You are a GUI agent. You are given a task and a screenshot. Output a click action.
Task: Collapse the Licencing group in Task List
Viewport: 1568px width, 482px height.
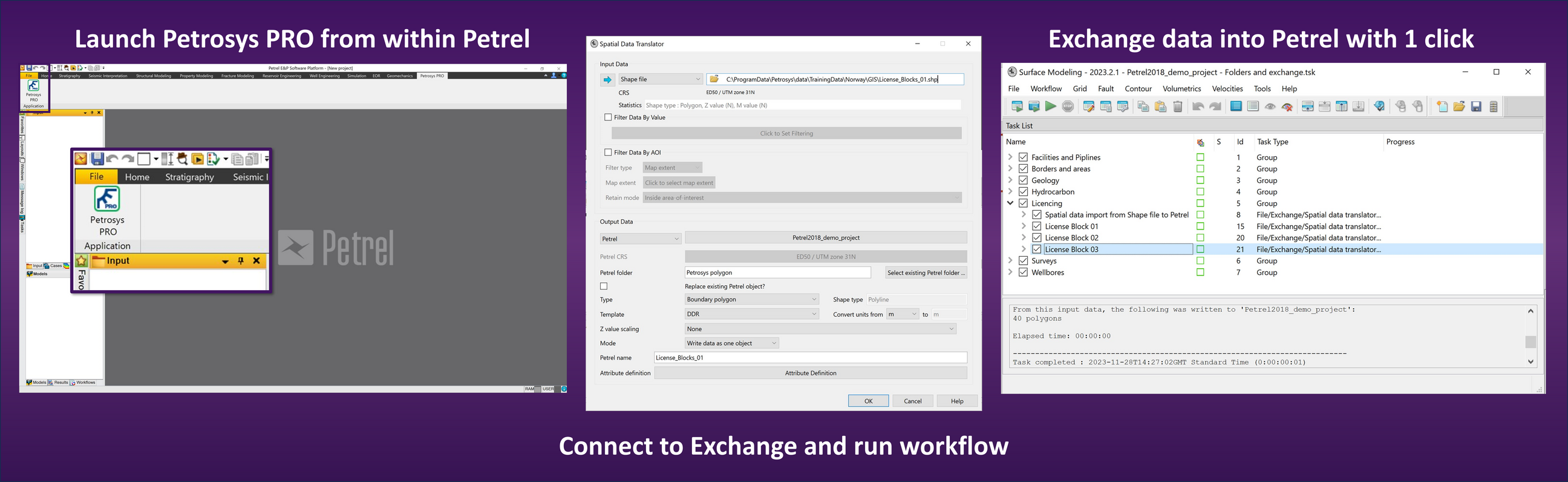(1010, 203)
